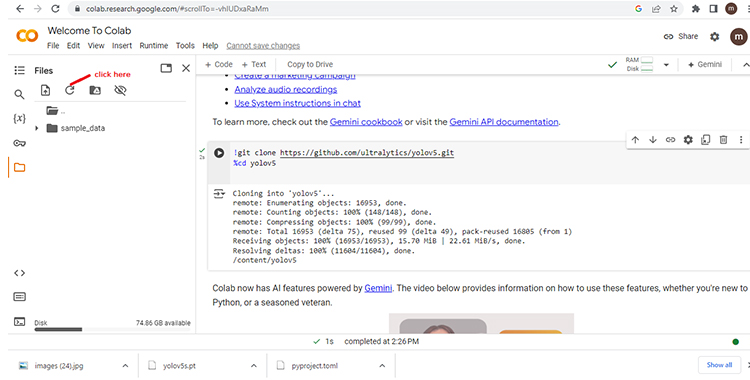This screenshot has width=750, height=380.
Task: Open the File menu
Action: click(53, 45)
